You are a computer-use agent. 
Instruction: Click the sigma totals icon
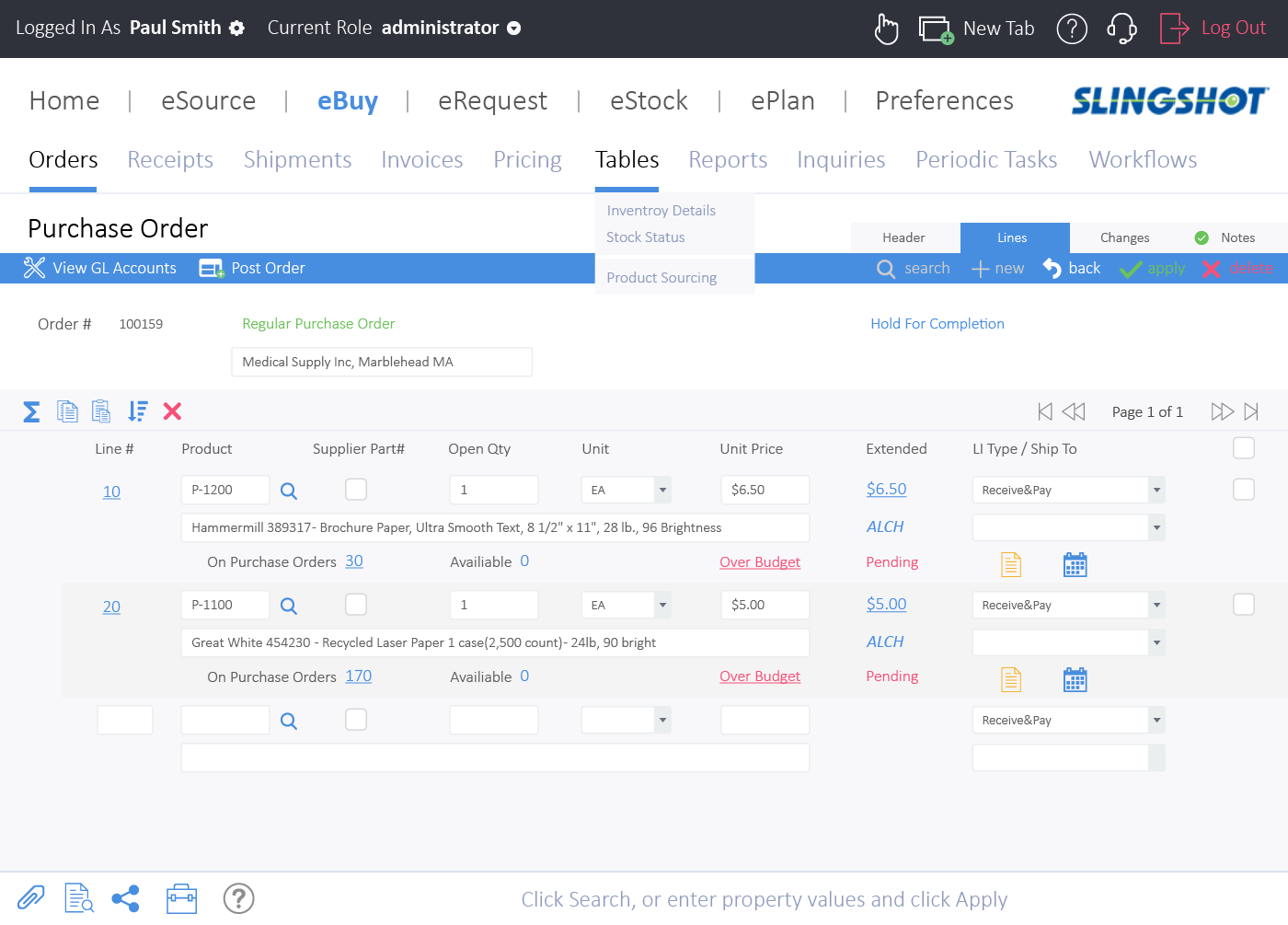(31, 411)
